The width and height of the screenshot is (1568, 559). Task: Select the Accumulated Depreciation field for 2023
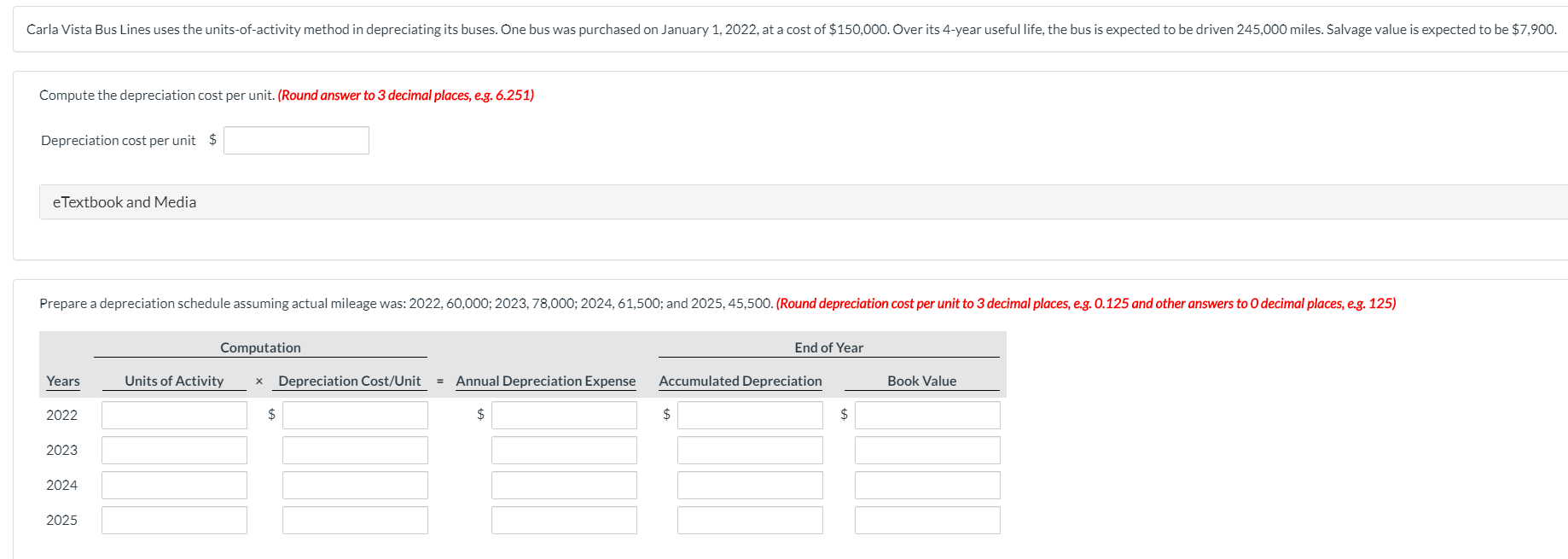coord(749,450)
